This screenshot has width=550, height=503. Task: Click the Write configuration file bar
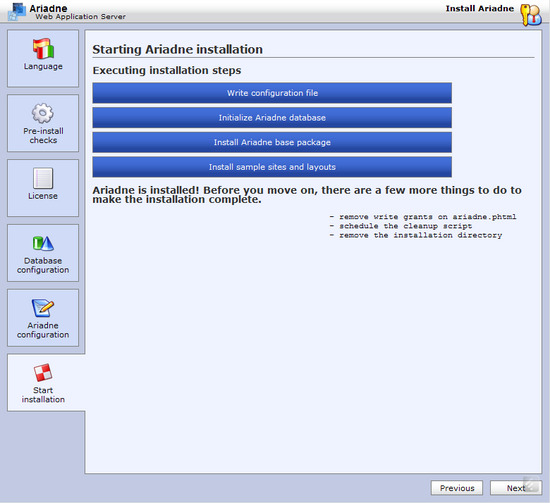(272, 93)
